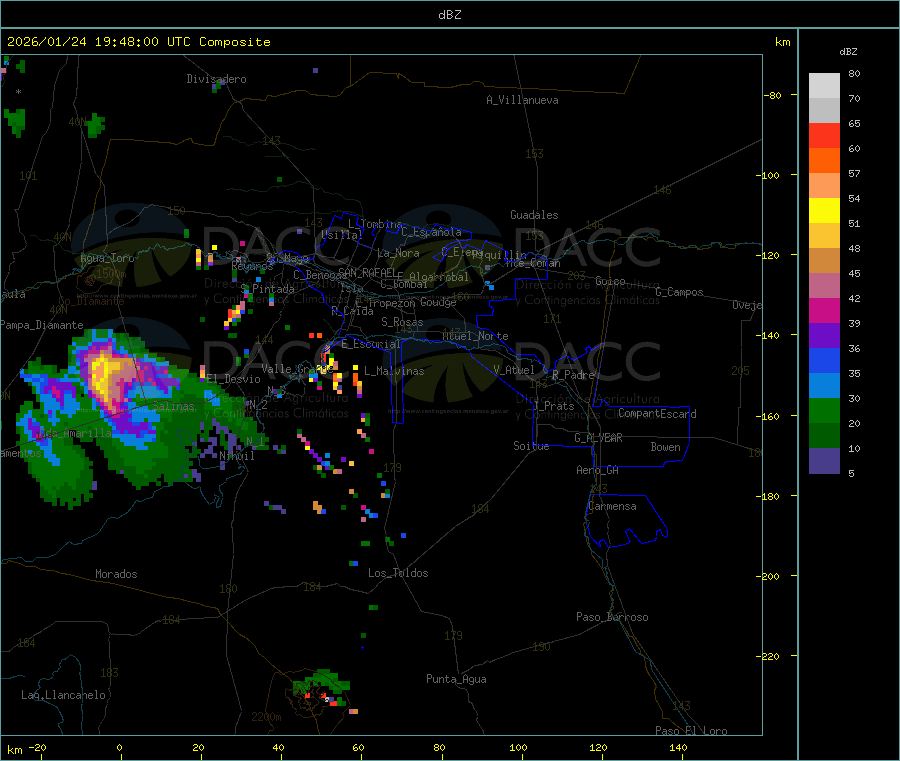Screen dimensions: 900x761
Task: Click the green 20-30 dBZ legend swatch
Action: pyautogui.click(x=824, y=410)
